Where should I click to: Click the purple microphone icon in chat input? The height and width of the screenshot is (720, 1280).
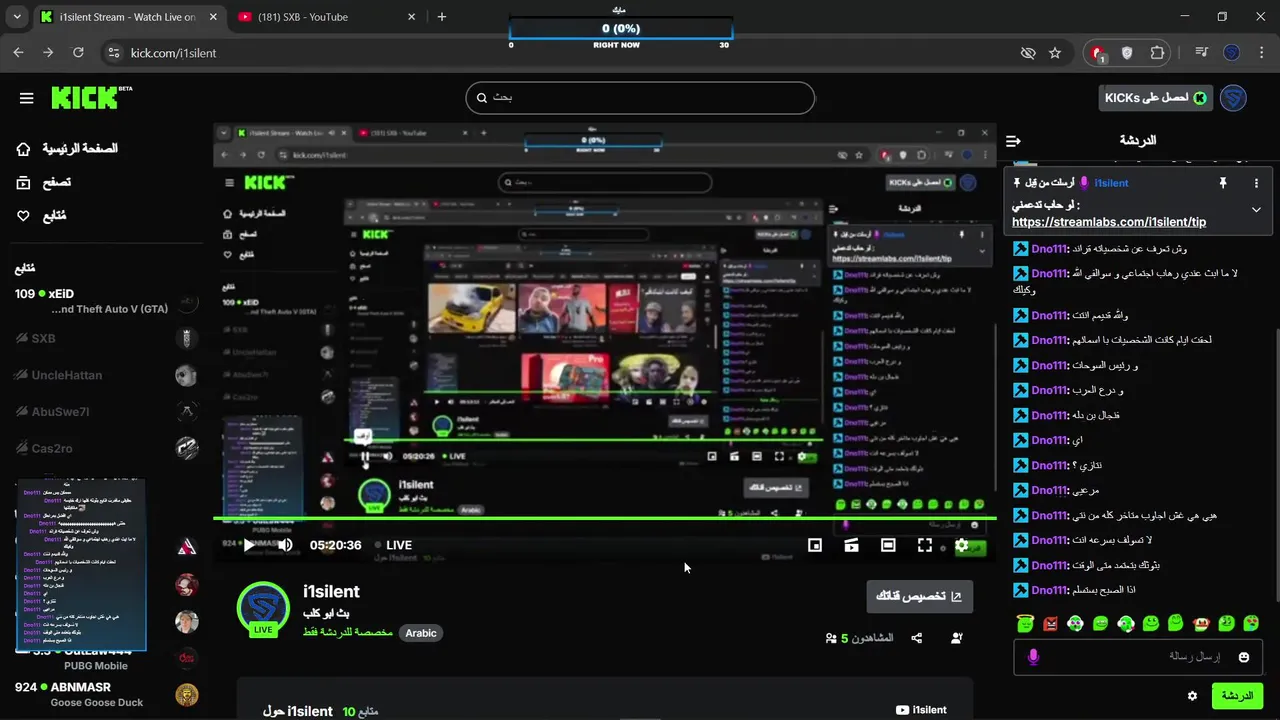pos(1034,657)
